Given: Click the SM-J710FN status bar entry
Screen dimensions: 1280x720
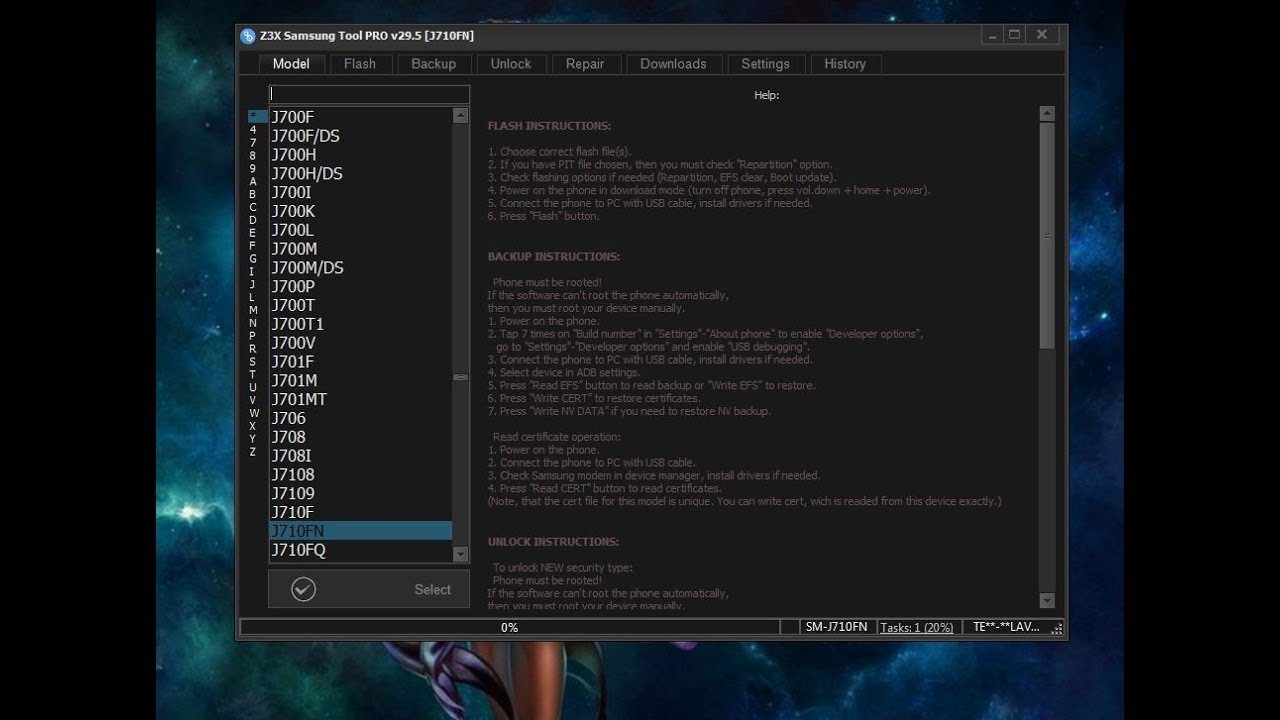Looking at the screenshot, I should click(x=837, y=627).
